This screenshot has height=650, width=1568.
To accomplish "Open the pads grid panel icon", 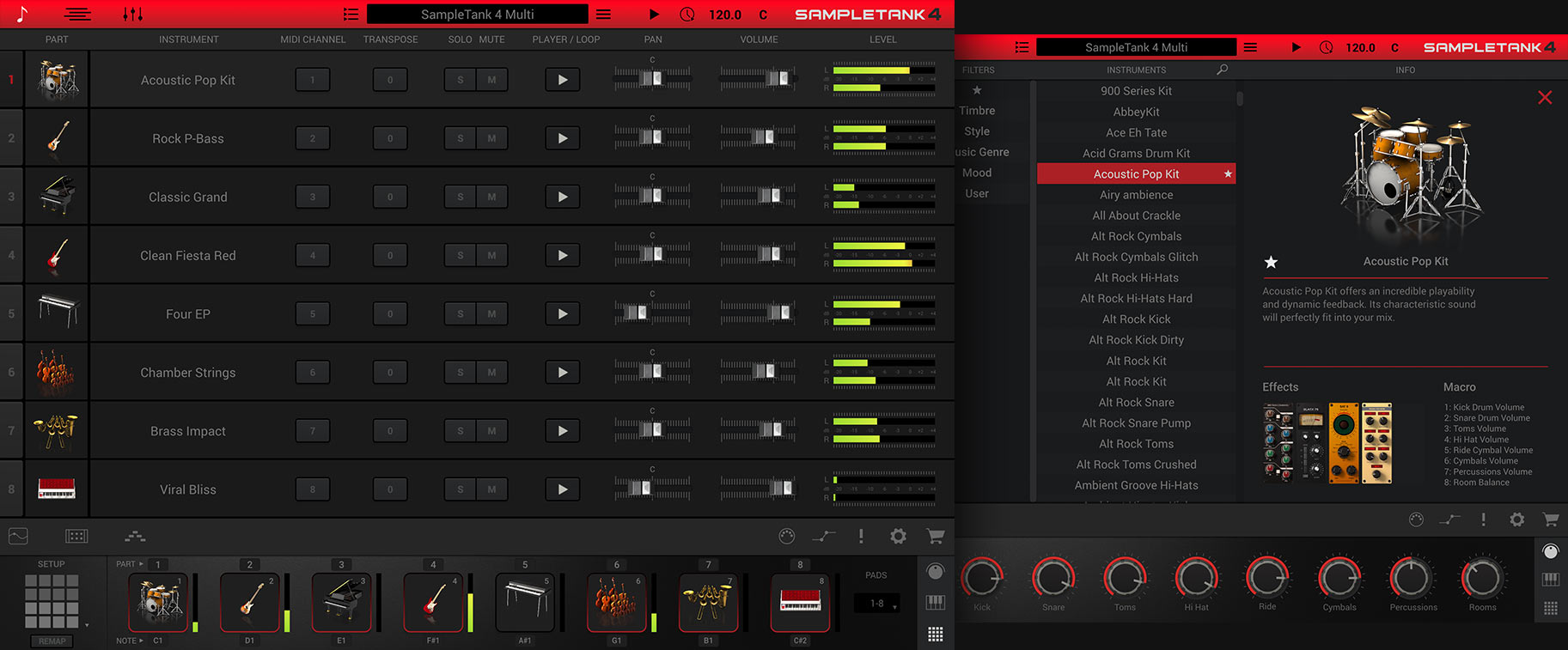I will point(76,536).
